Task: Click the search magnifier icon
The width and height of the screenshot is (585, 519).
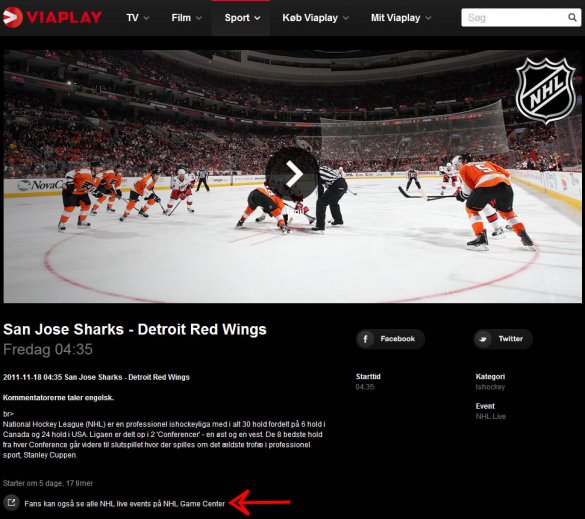Action: pos(572,18)
